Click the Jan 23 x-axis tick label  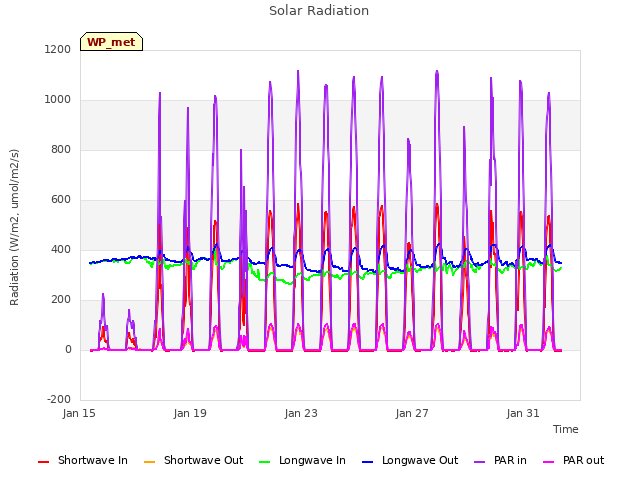tap(301, 413)
